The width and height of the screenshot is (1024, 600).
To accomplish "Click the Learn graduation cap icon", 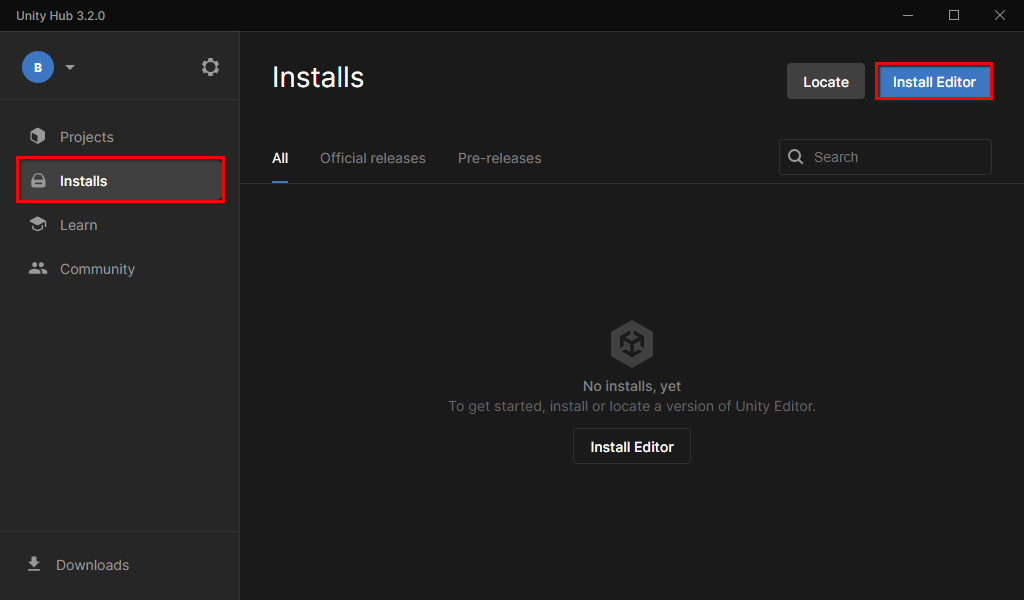I will [38, 224].
